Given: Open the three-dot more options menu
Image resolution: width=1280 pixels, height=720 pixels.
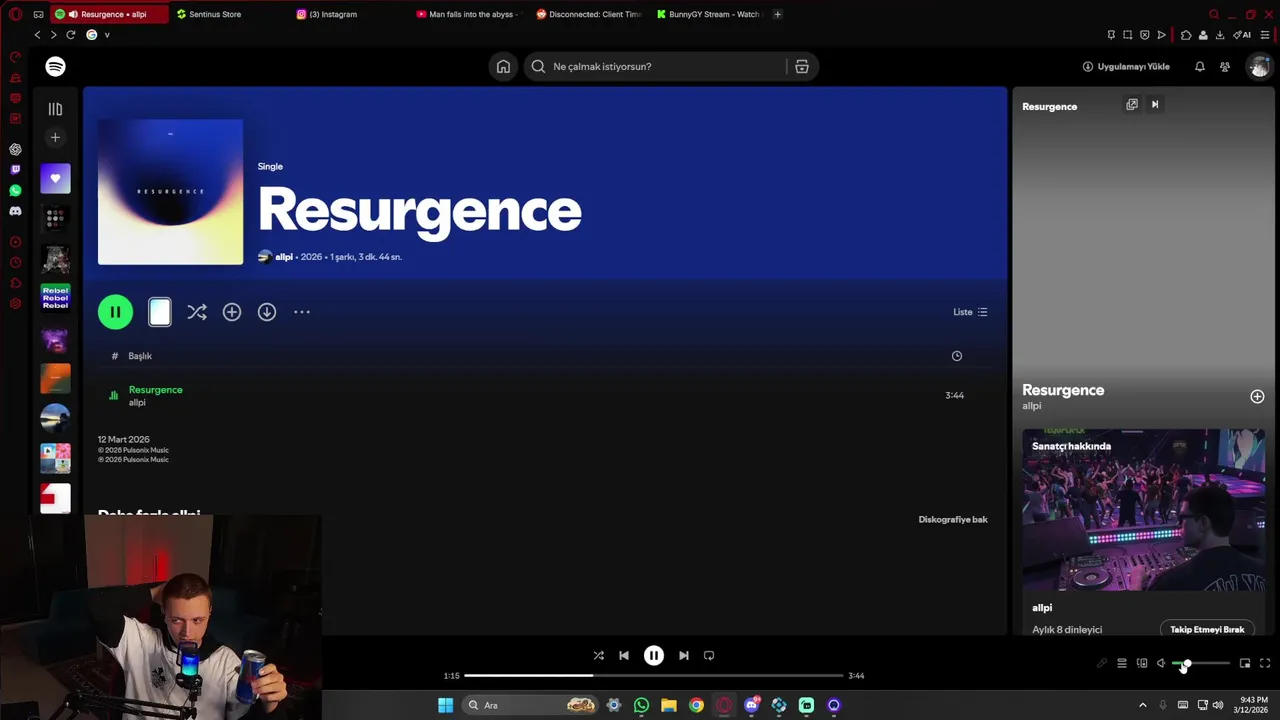Looking at the screenshot, I should point(302,312).
